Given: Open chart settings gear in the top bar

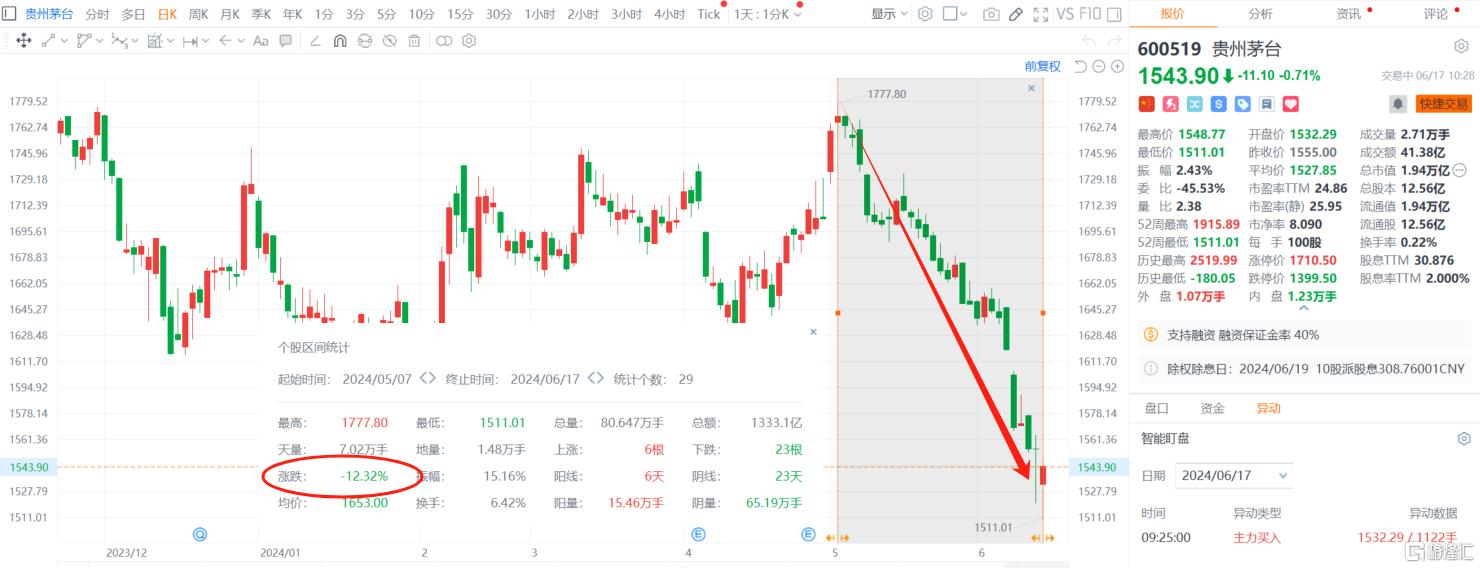Looking at the screenshot, I should pos(925,14).
